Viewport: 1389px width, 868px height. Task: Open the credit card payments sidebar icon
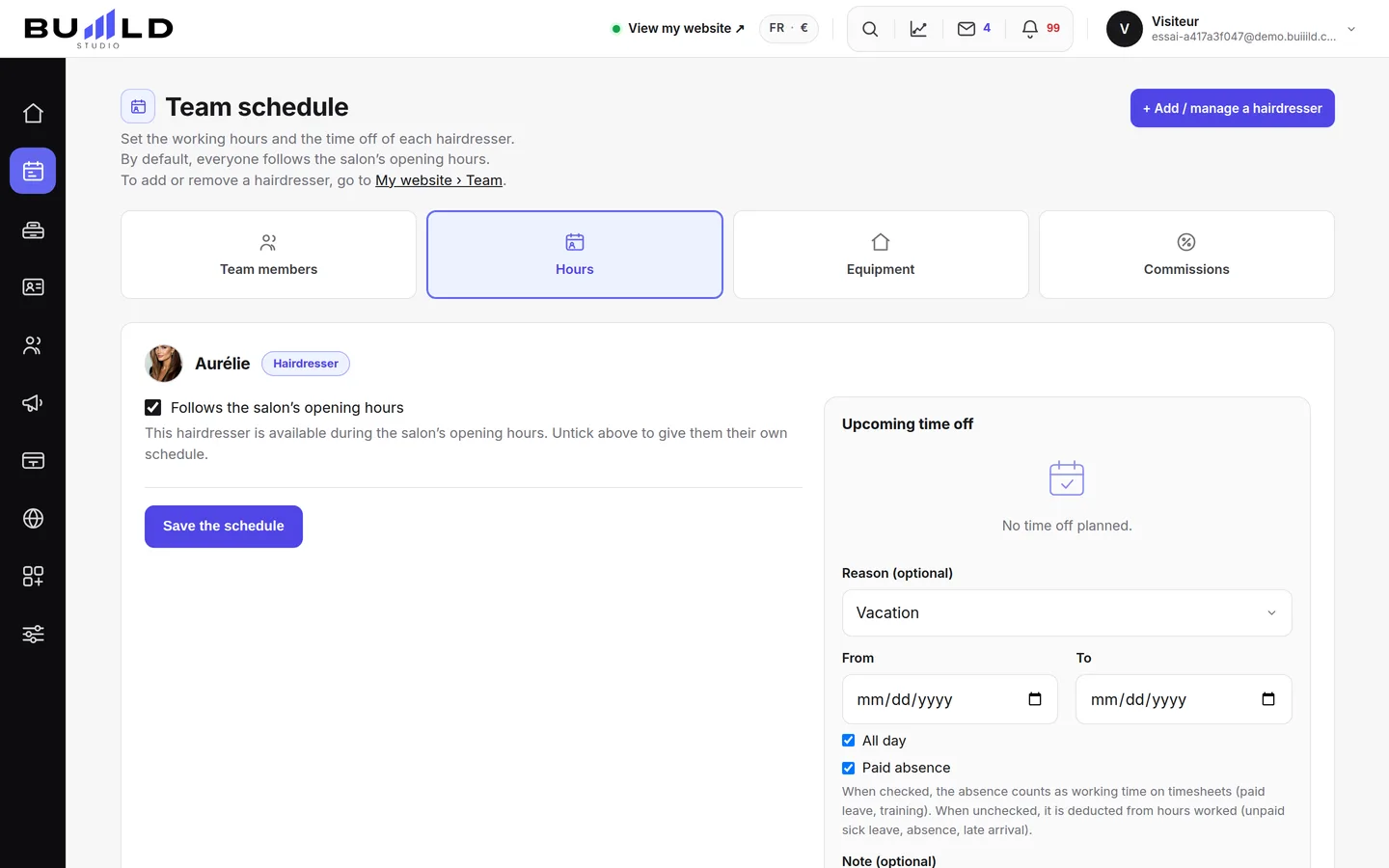(x=33, y=461)
